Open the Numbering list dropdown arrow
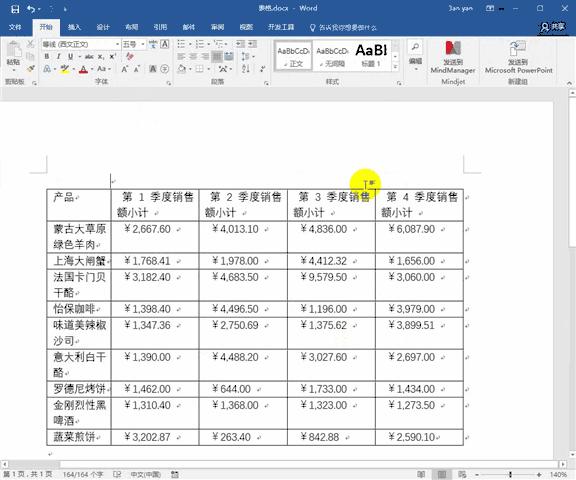The width and height of the screenshot is (576, 480). coord(208,44)
